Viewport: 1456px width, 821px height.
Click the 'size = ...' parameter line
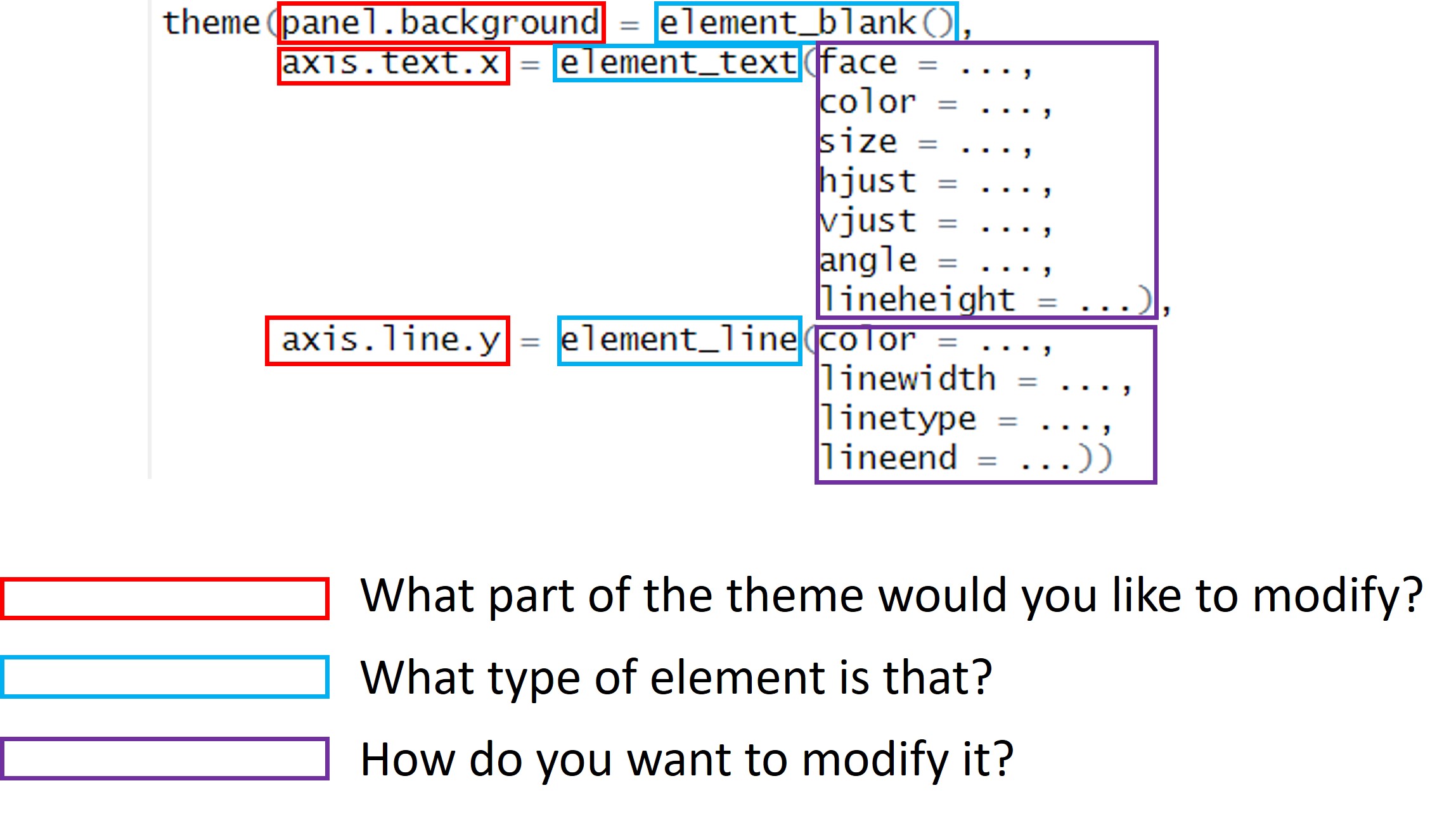tap(926, 142)
